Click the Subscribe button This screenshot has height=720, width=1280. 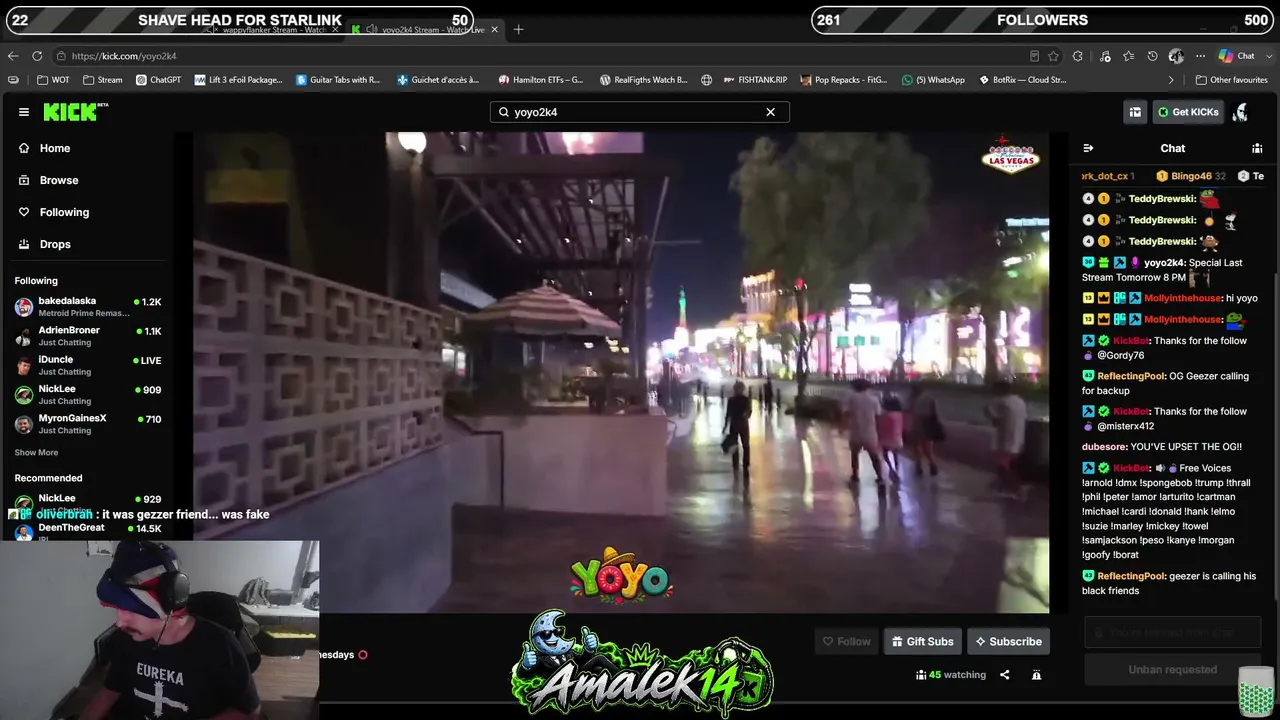(x=1008, y=642)
